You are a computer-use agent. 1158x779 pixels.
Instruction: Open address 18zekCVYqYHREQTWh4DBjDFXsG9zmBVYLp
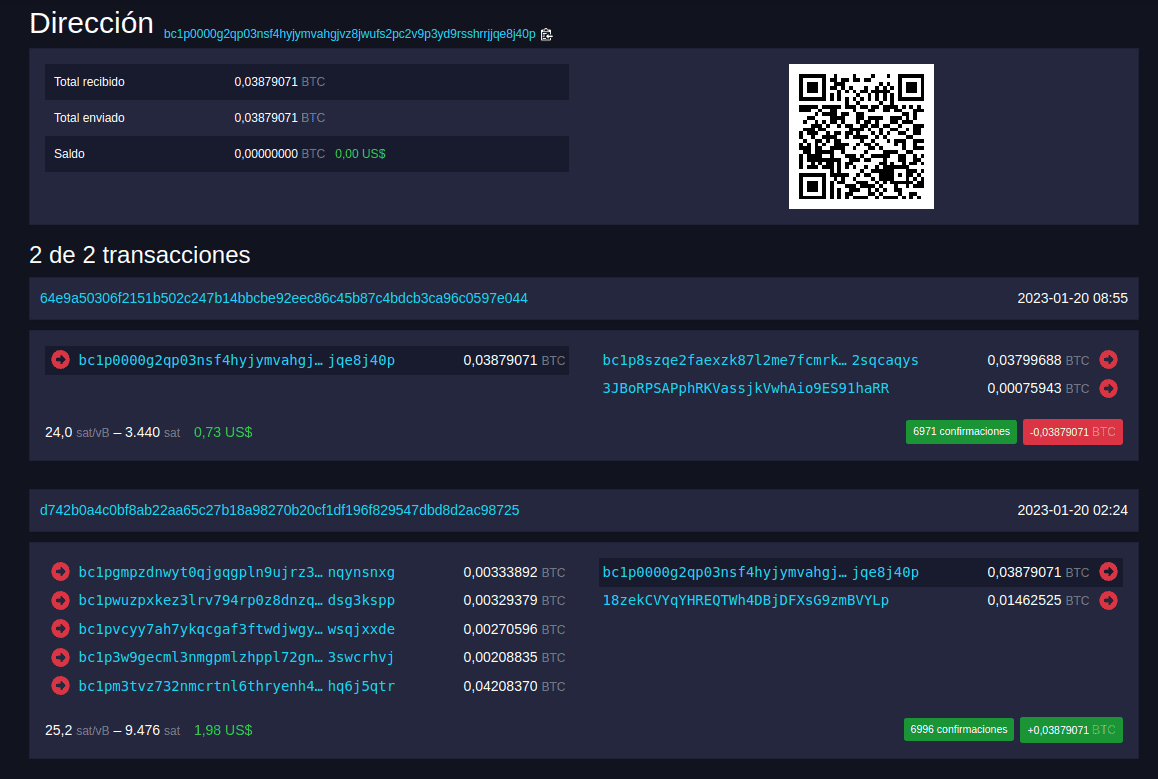(x=745, y=600)
